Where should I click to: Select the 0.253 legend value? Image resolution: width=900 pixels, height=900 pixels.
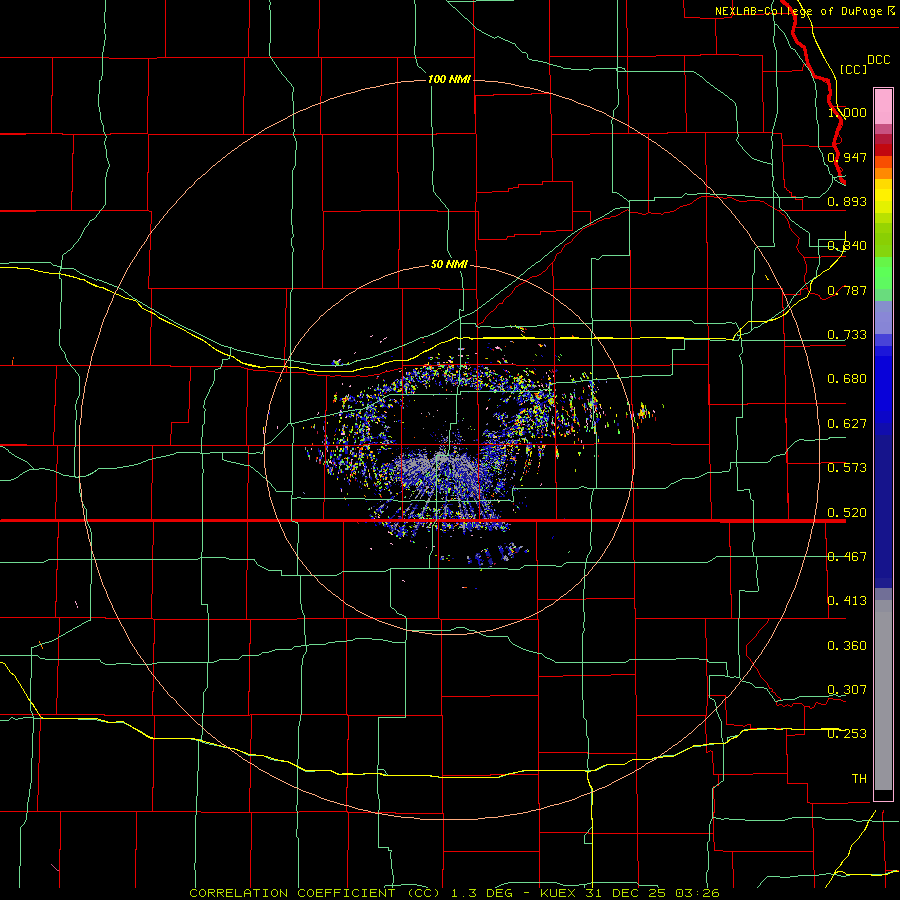point(847,734)
